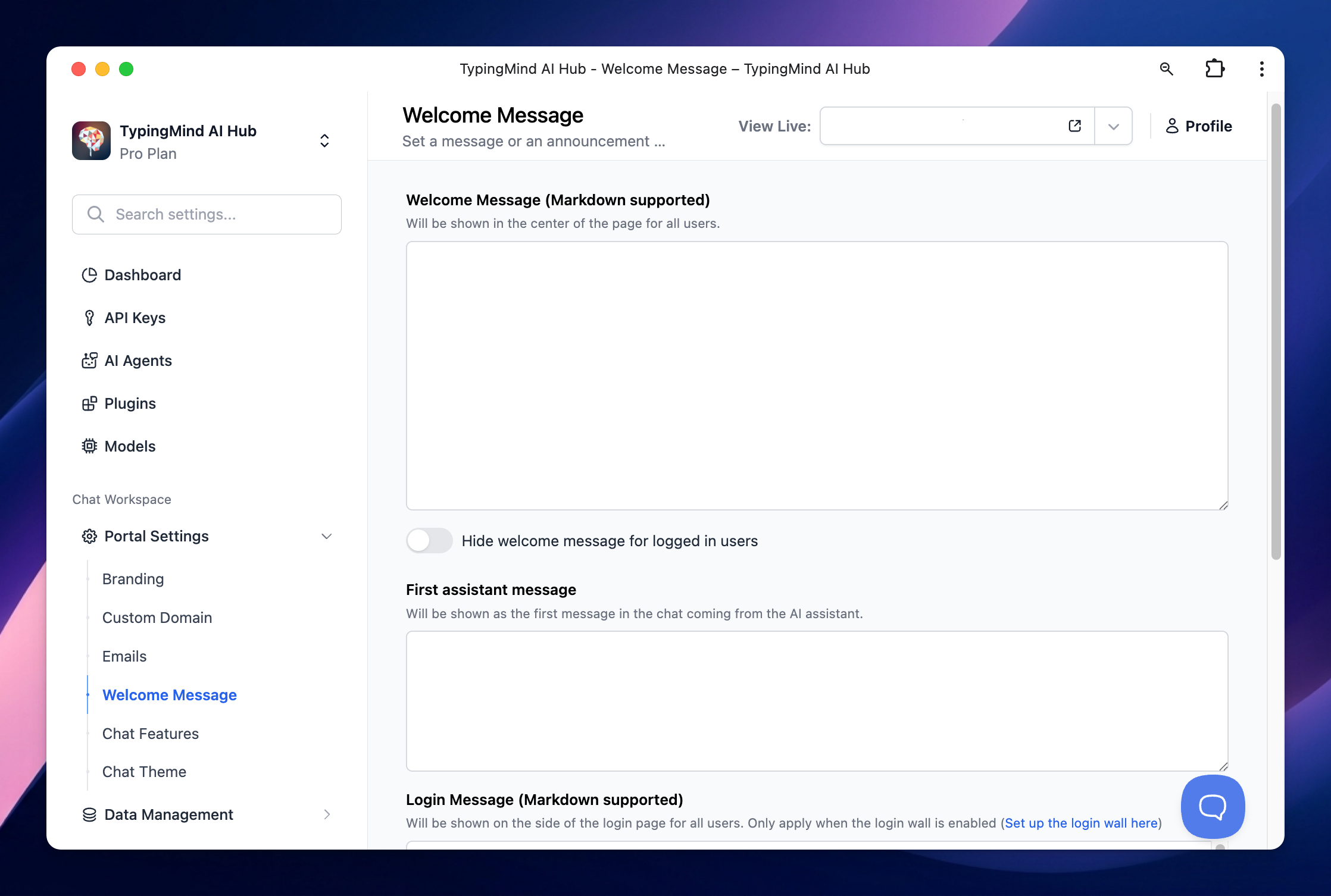Viewport: 1331px width, 896px height.
Task: Click the TypingMind AI Hub workspace name
Action: click(x=188, y=131)
